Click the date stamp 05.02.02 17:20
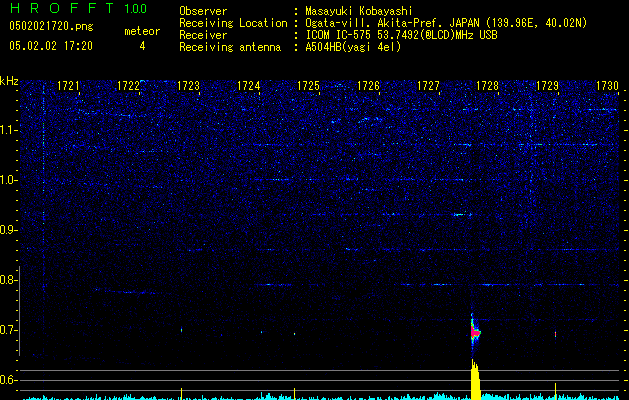 click(x=51, y=46)
